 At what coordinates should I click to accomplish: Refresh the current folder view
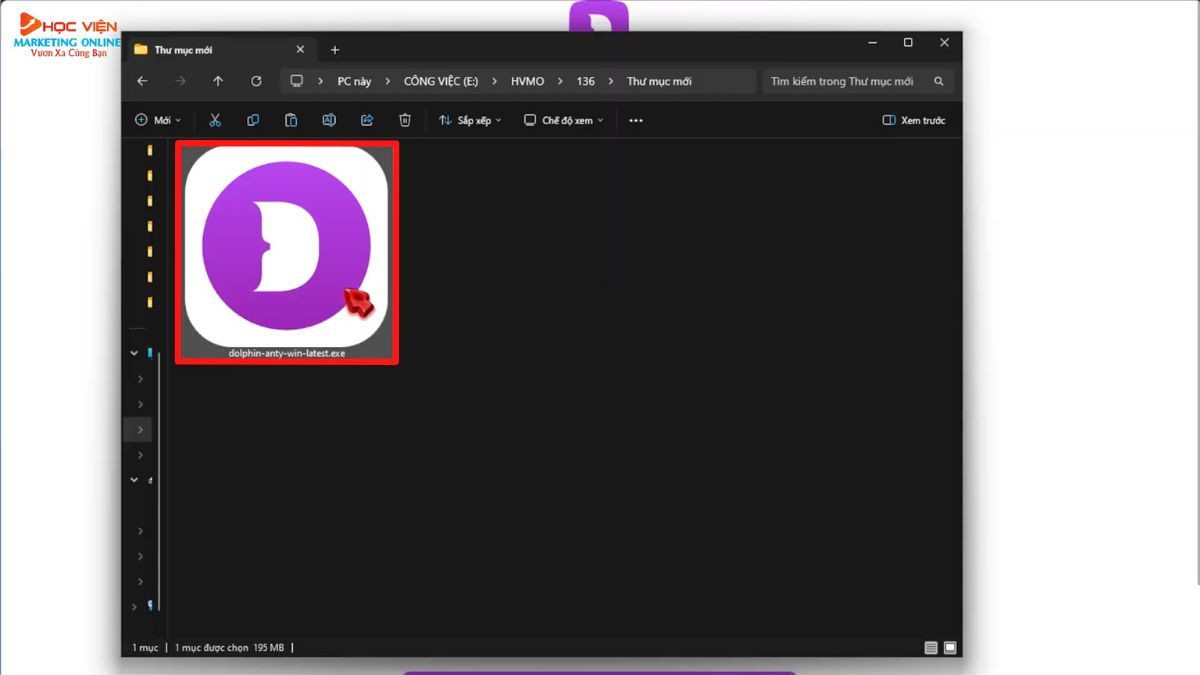click(256, 81)
